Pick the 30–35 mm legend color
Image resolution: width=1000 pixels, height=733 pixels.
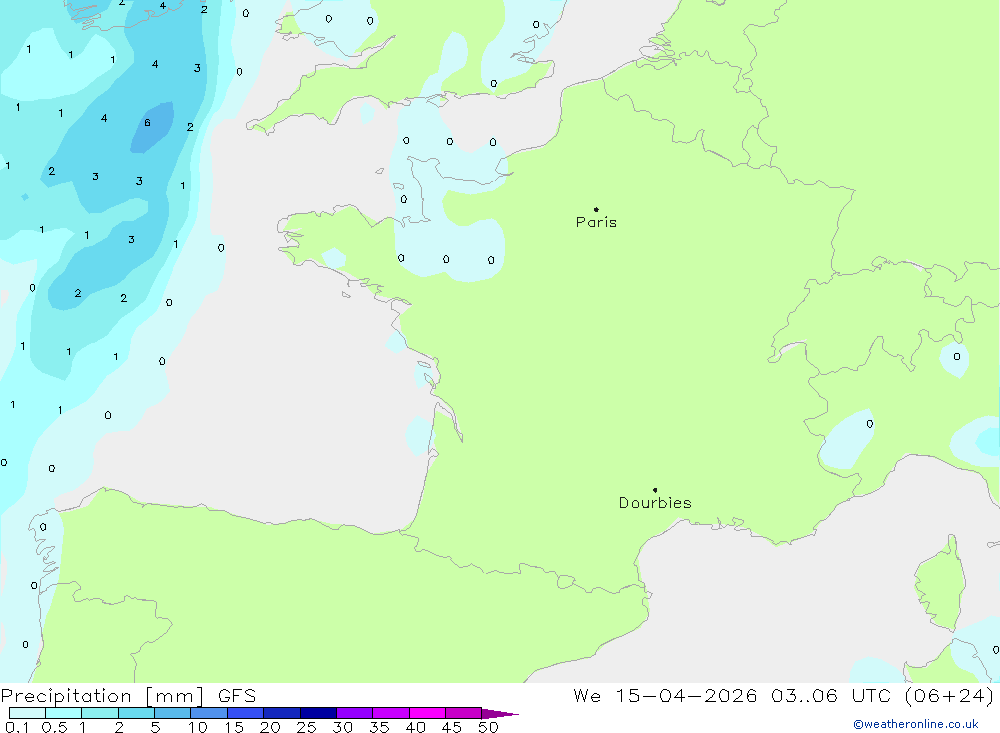[x=354, y=713]
